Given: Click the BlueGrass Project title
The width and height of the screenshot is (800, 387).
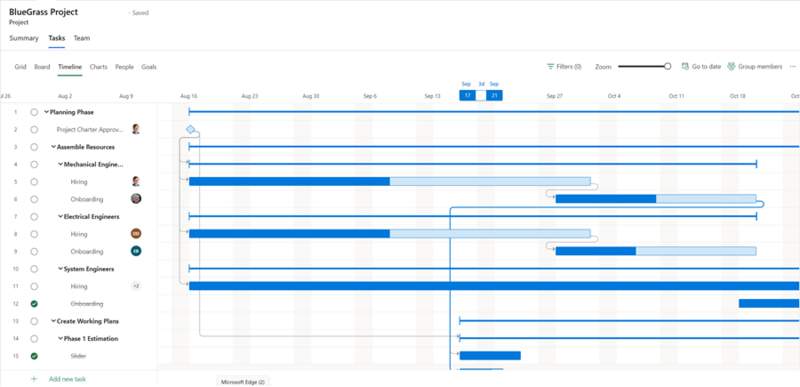Looking at the screenshot, I should coord(43,12).
